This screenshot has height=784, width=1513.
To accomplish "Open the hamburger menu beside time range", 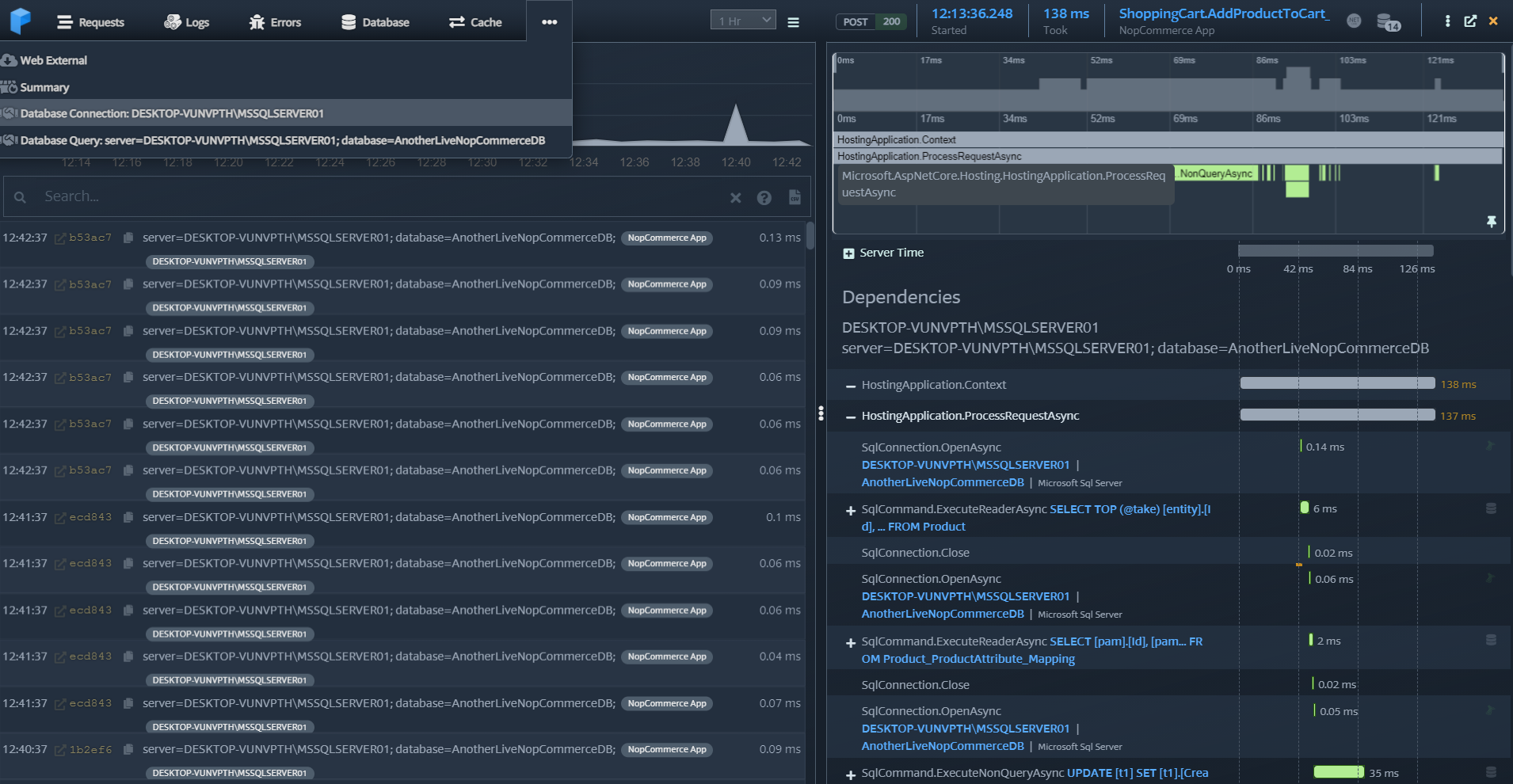I will pyautogui.click(x=793, y=22).
